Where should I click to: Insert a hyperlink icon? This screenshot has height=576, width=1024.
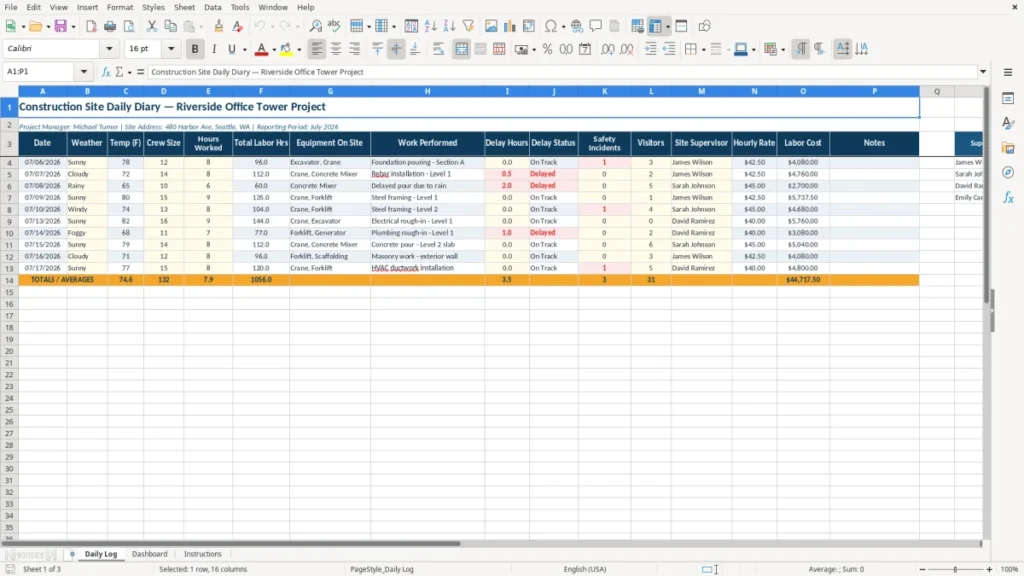coord(577,26)
